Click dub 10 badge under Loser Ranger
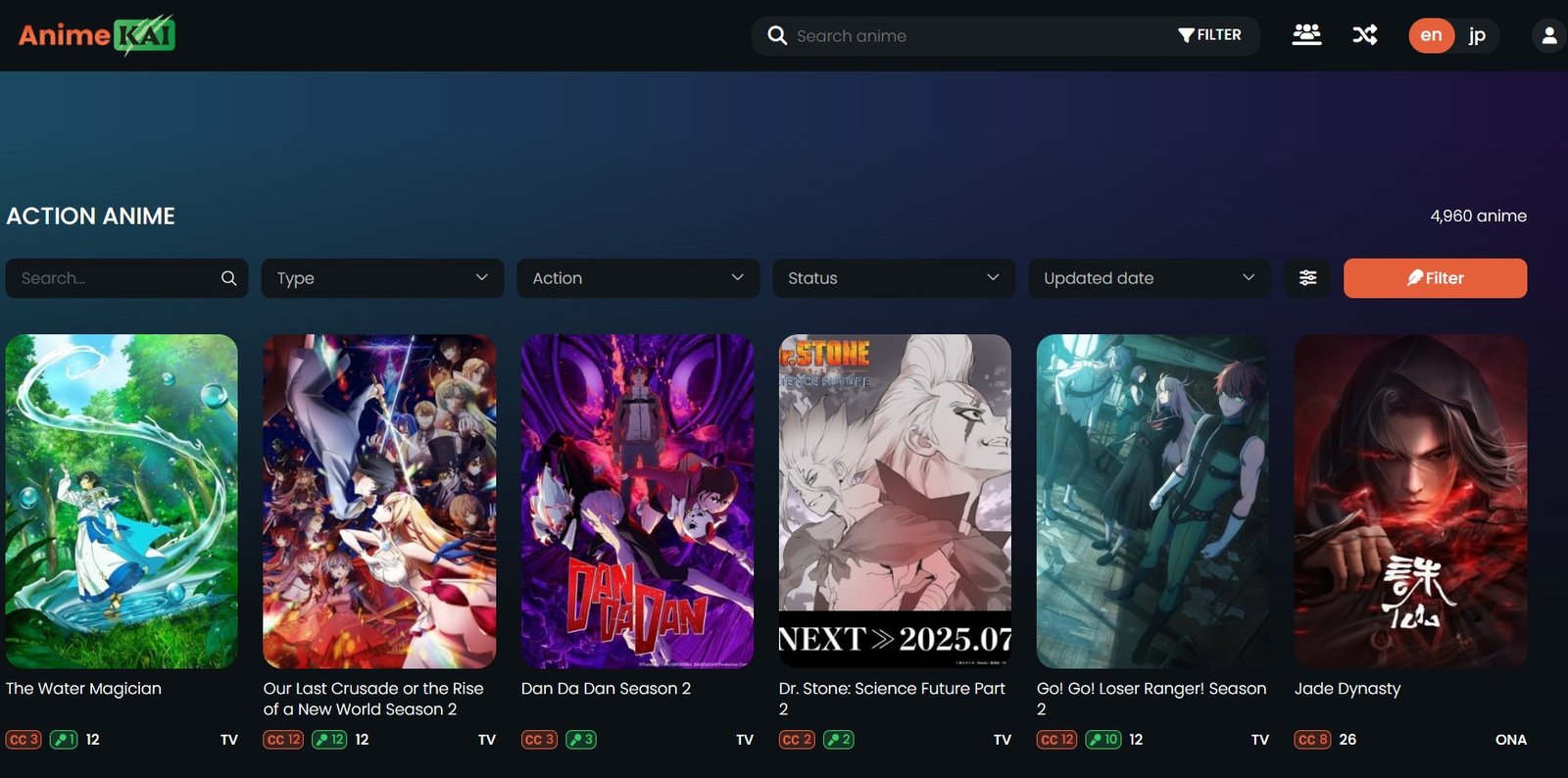1568x778 pixels. pyautogui.click(x=1103, y=740)
